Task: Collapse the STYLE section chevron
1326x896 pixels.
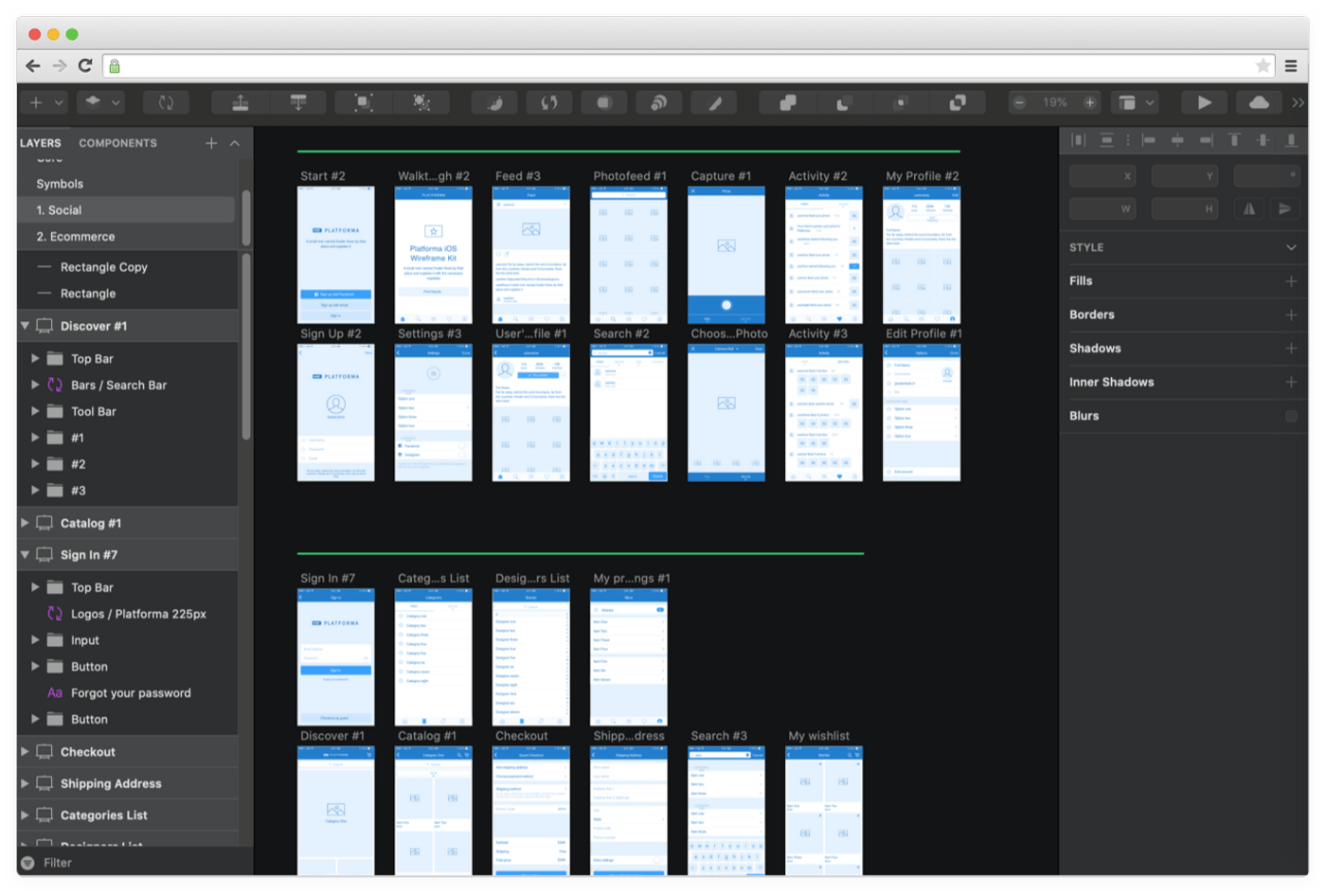Action: 1291,247
